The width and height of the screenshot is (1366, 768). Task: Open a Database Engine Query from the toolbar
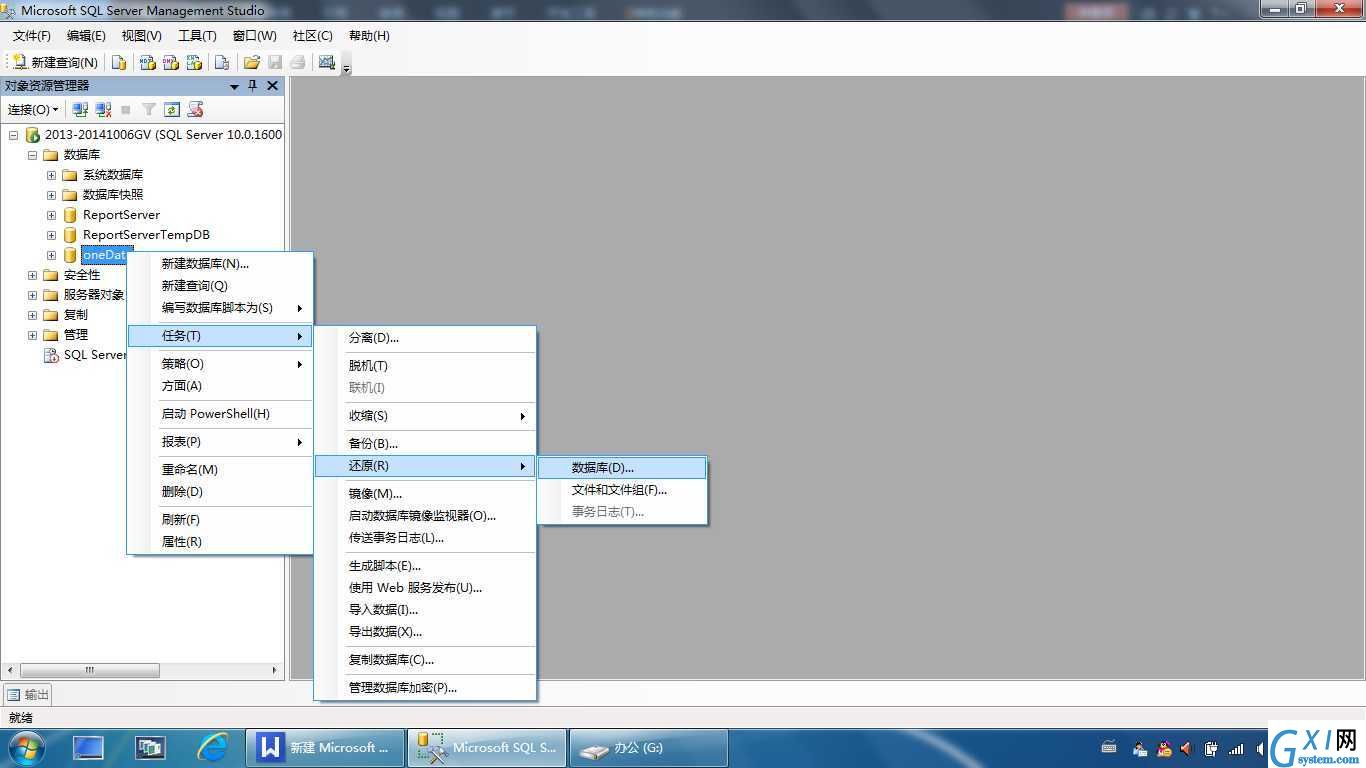click(119, 62)
